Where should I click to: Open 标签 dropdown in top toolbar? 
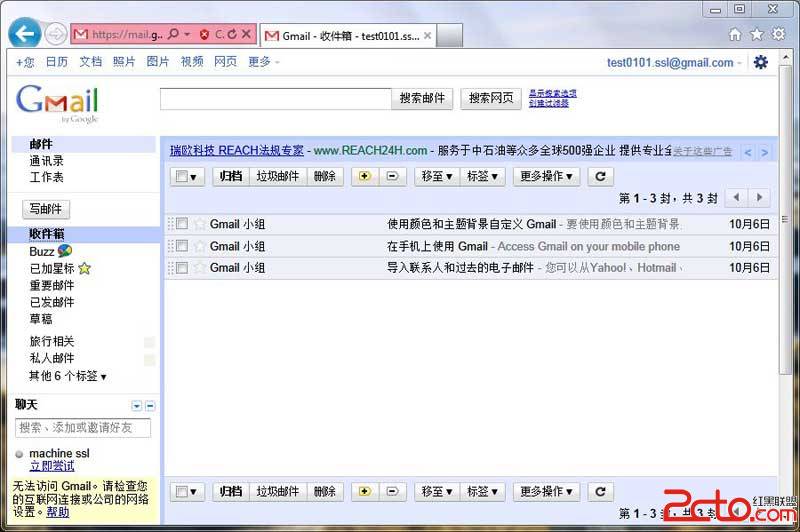pos(482,176)
